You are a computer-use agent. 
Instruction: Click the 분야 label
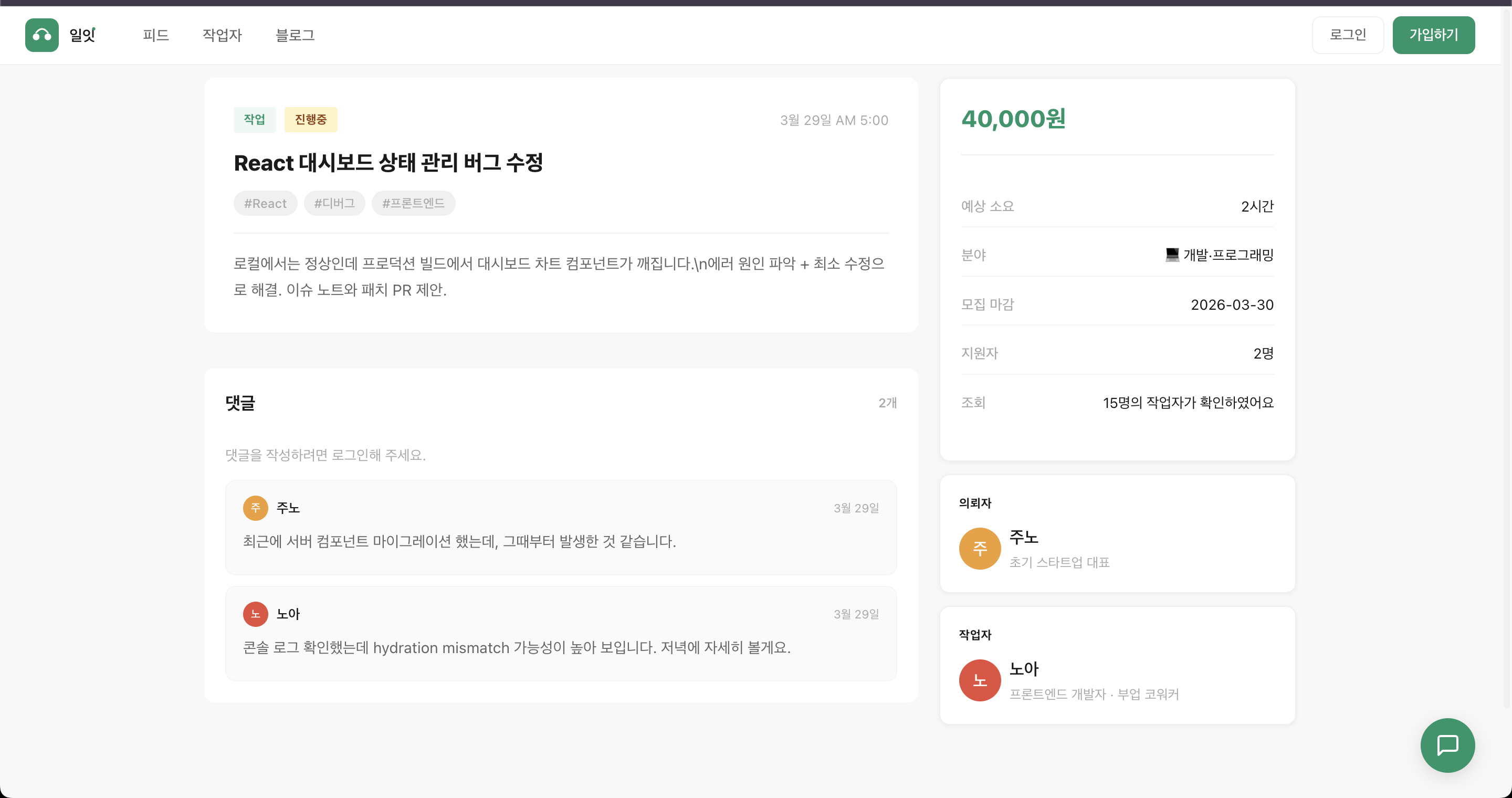click(x=973, y=255)
